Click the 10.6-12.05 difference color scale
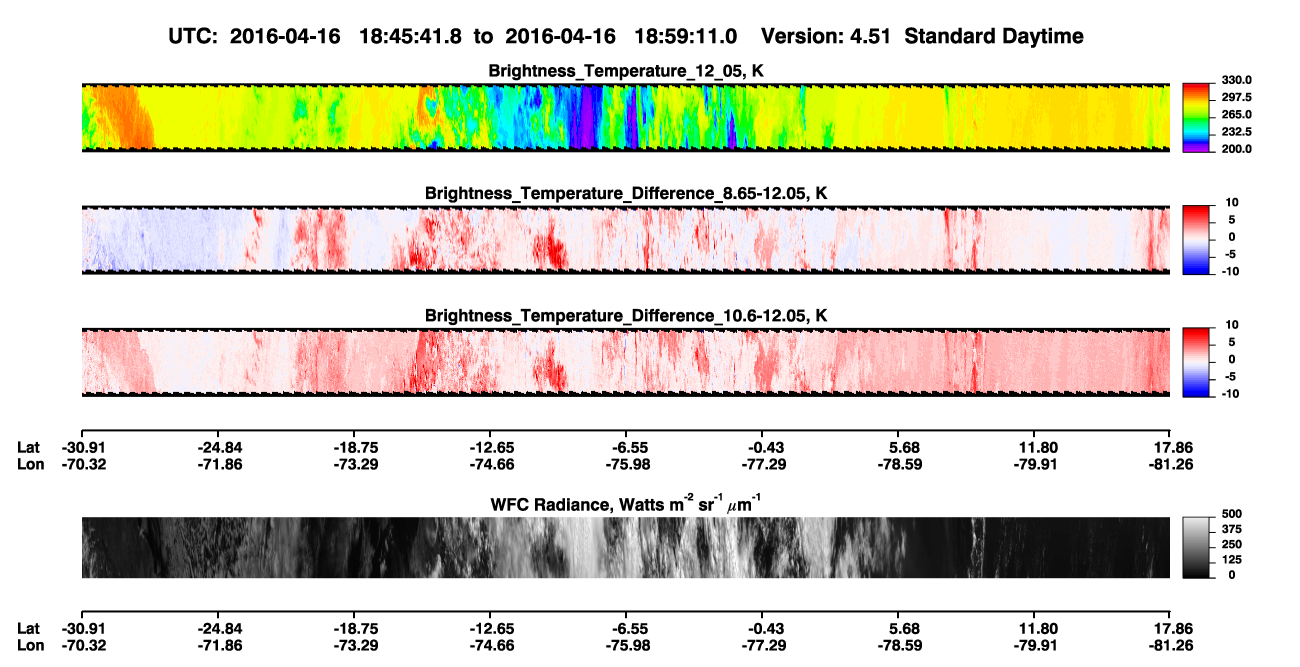 [x=1195, y=361]
